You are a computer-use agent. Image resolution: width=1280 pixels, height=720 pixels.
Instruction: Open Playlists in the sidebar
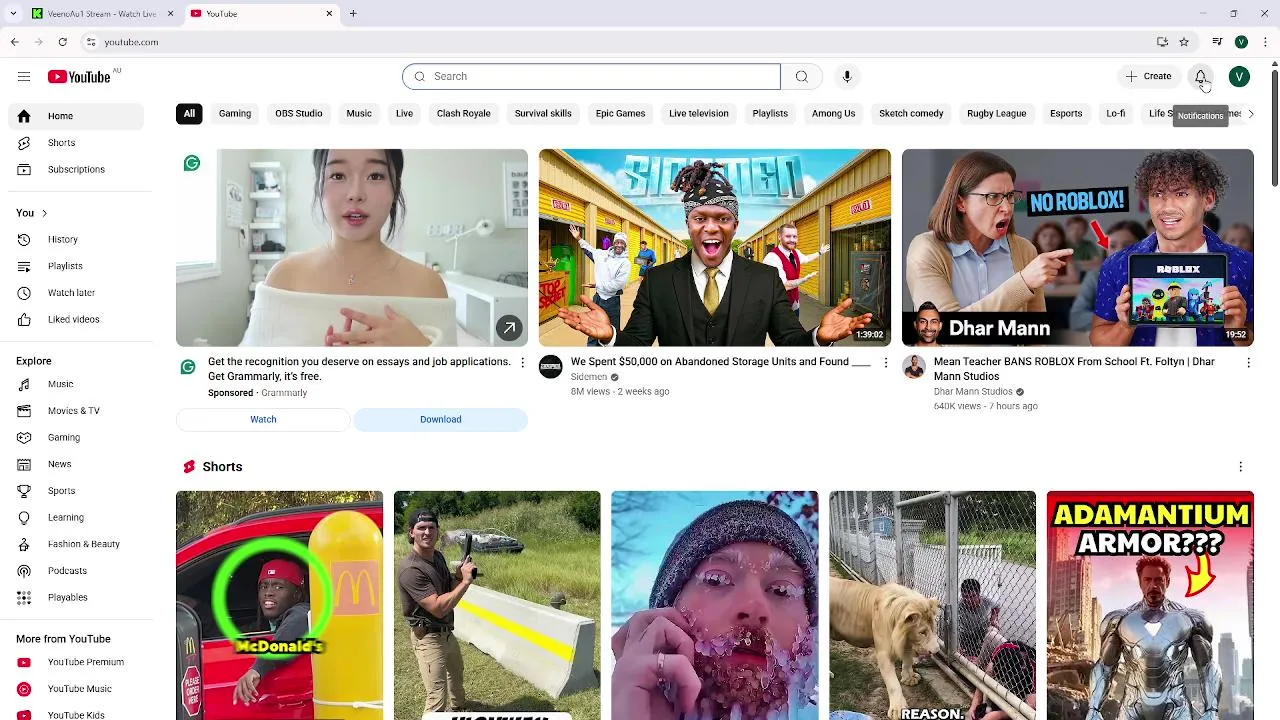(76, 266)
